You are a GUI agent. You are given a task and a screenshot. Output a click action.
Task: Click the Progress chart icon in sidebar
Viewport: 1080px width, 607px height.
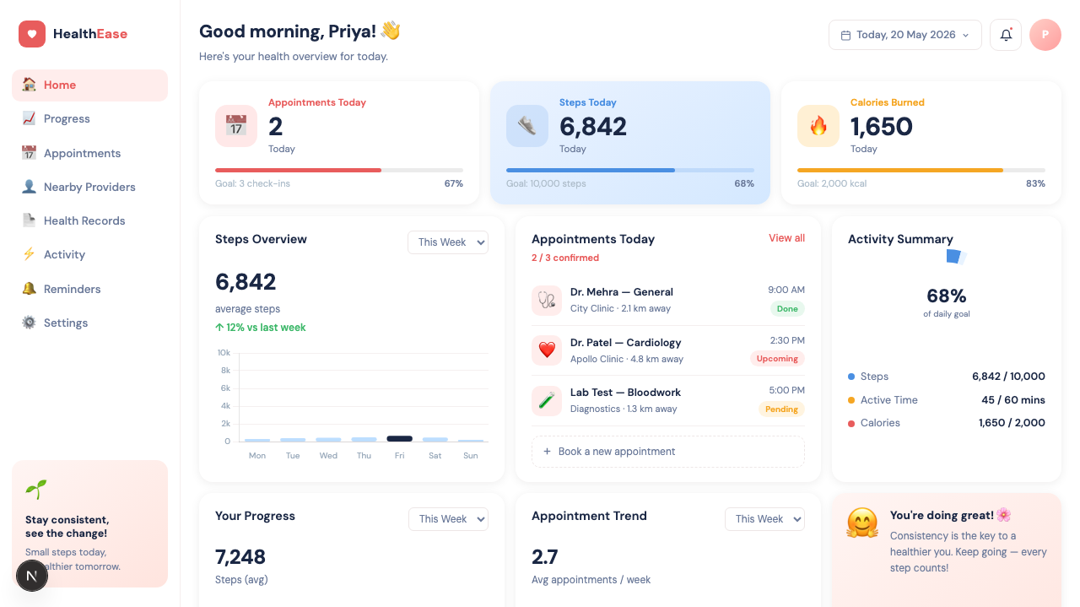[x=29, y=119]
